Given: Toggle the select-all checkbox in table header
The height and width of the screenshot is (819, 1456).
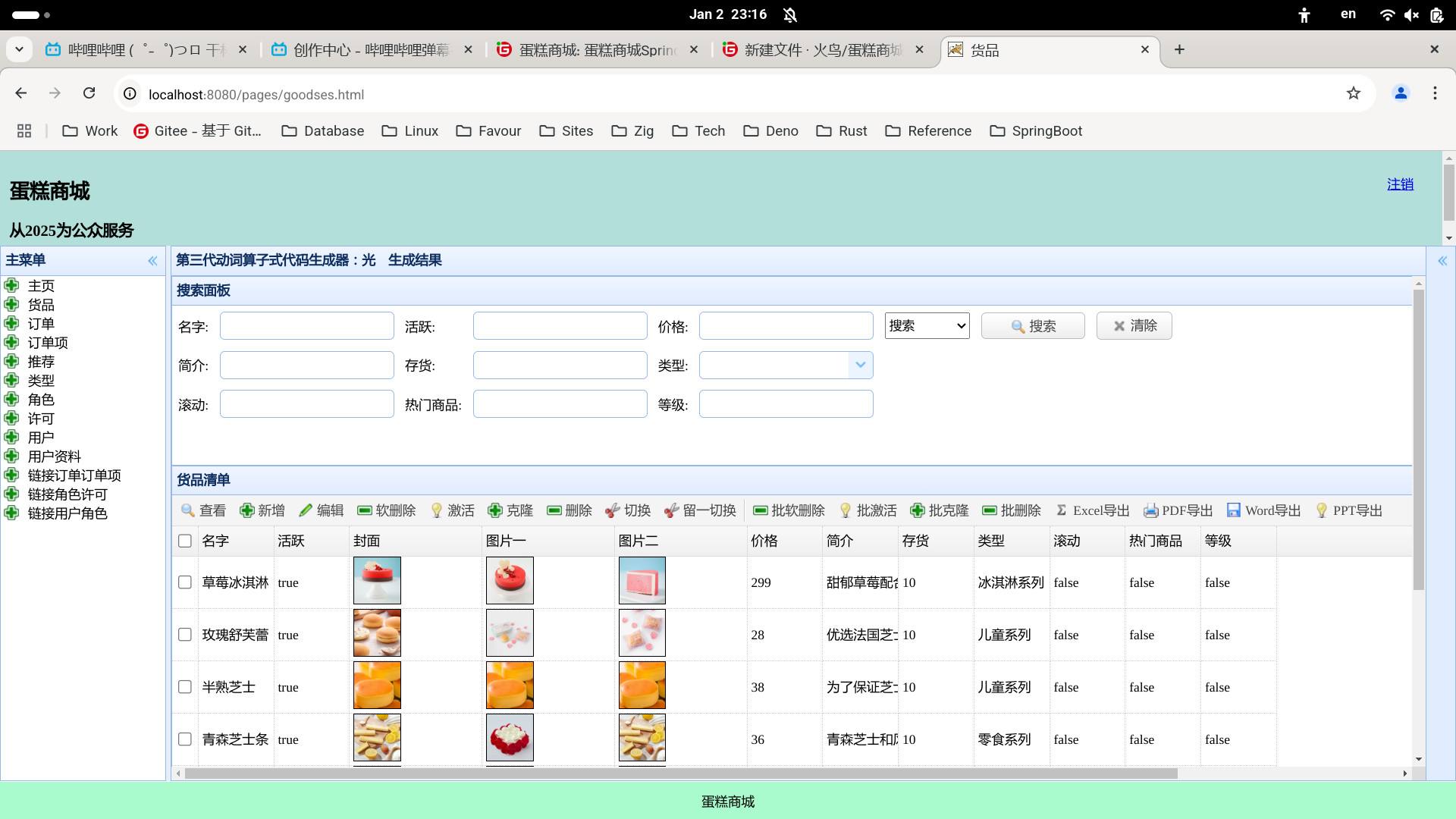Looking at the screenshot, I should [184, 541].
